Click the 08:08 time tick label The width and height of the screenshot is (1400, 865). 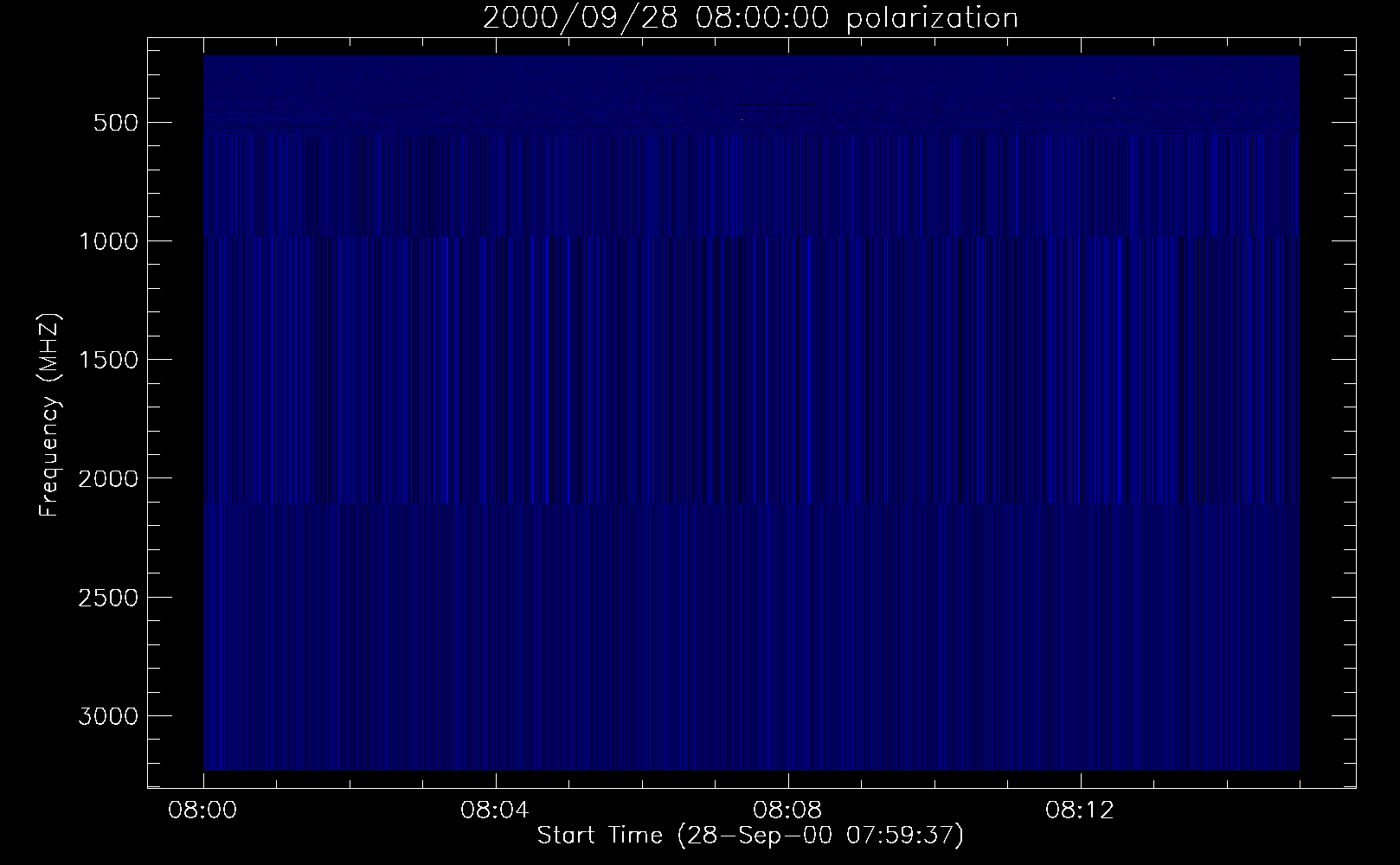tap(788, 811)
